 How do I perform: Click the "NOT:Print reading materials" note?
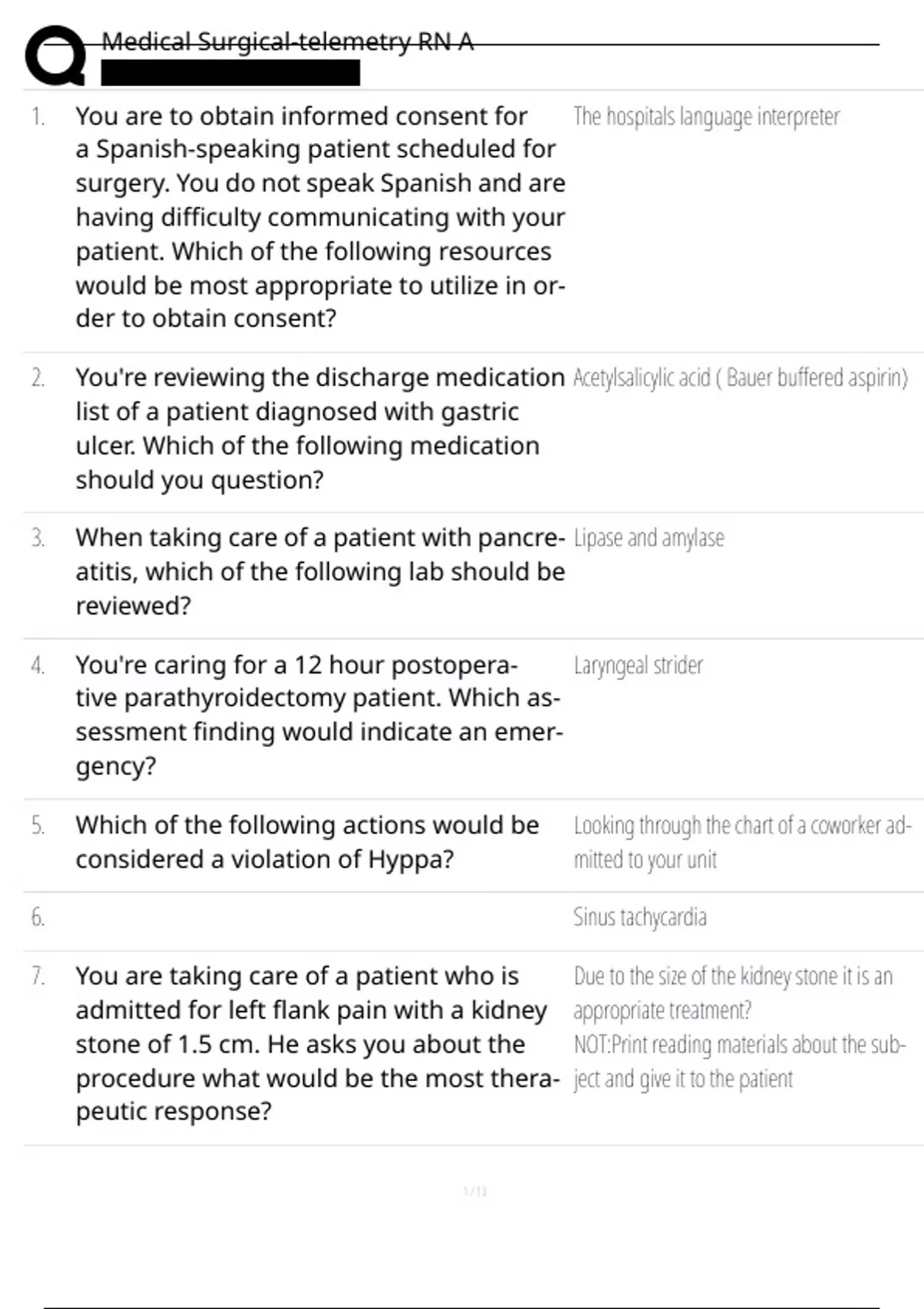pos(739,1061)
